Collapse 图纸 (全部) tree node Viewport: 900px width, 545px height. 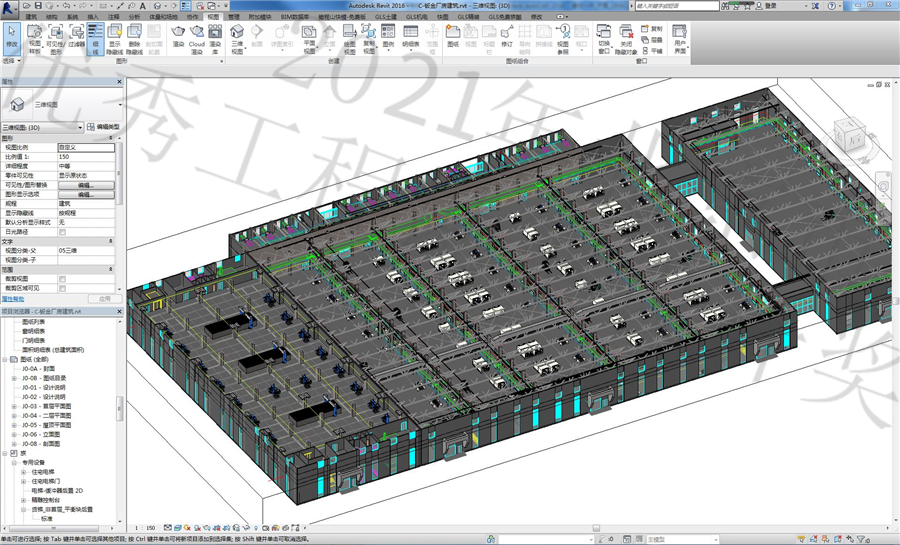click(x=5, y=359)
